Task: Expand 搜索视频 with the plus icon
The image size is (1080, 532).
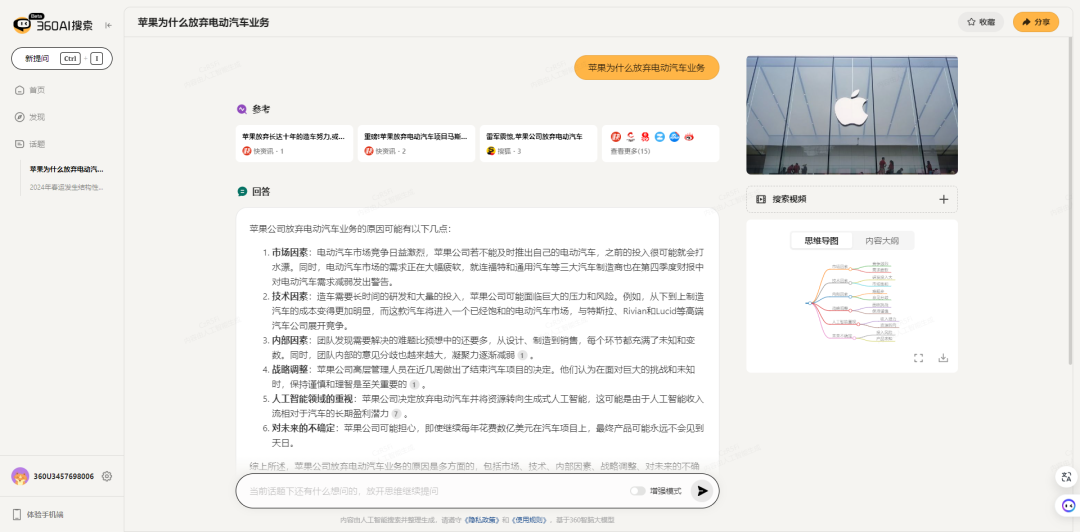Action: pyautogui.click(x=943, y=199)
